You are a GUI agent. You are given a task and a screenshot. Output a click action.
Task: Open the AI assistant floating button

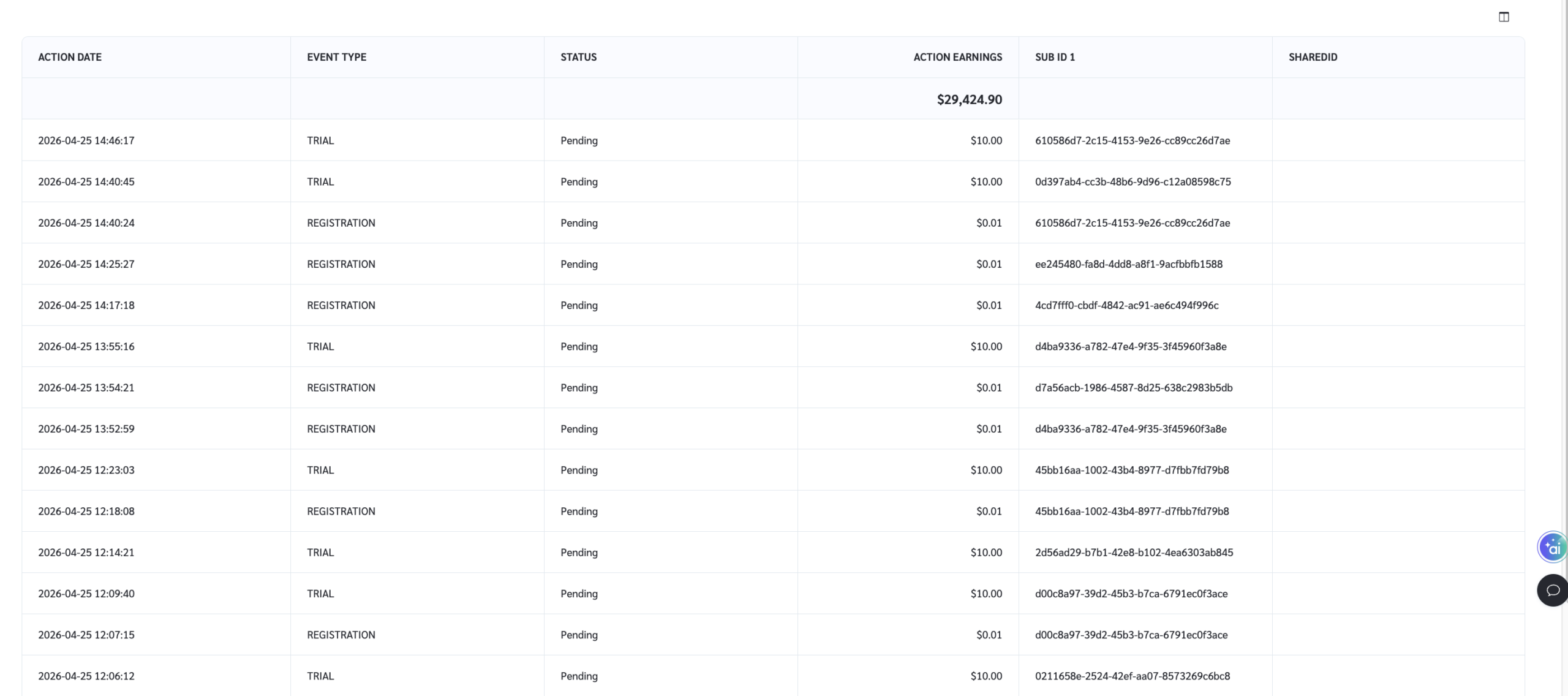(x=1552, y=547)
